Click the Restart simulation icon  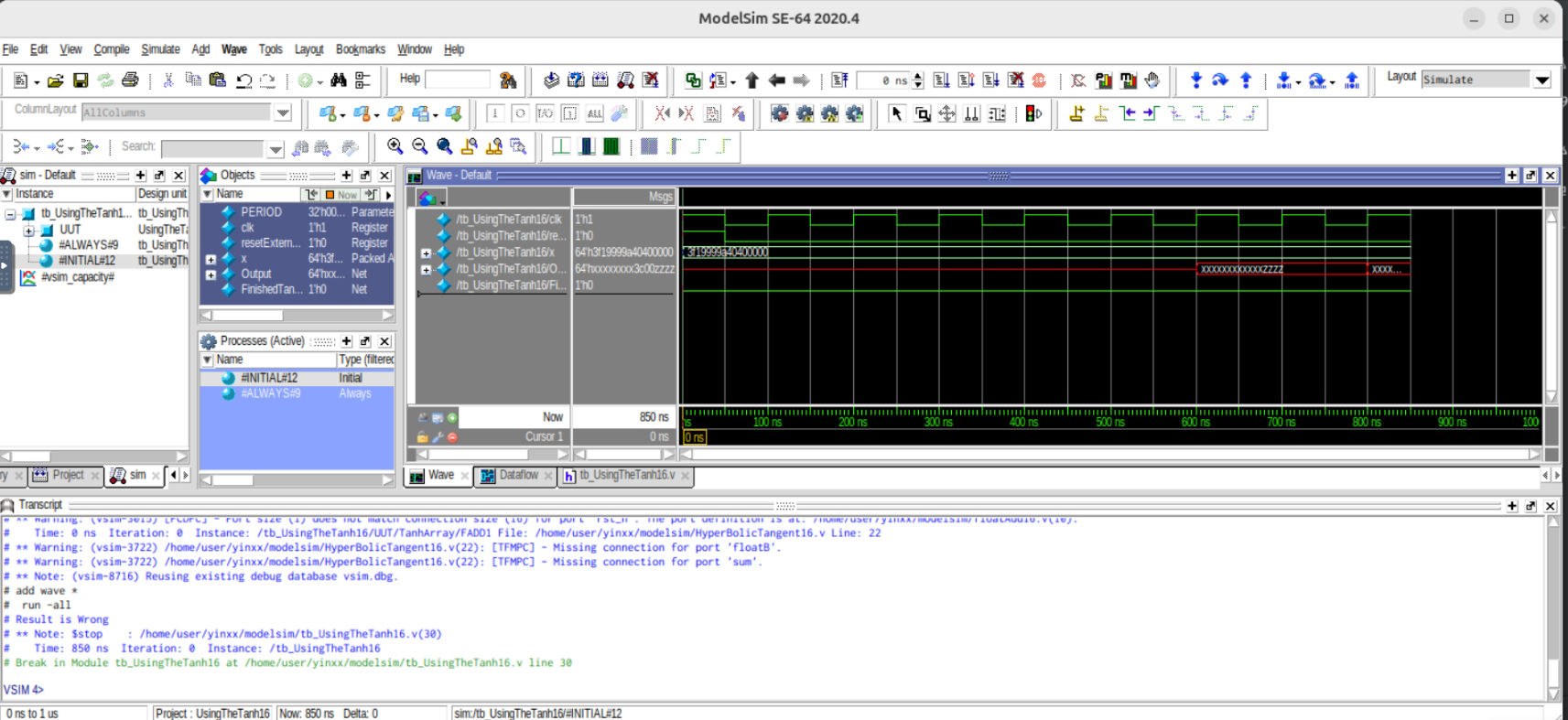[x=840, y=81]
